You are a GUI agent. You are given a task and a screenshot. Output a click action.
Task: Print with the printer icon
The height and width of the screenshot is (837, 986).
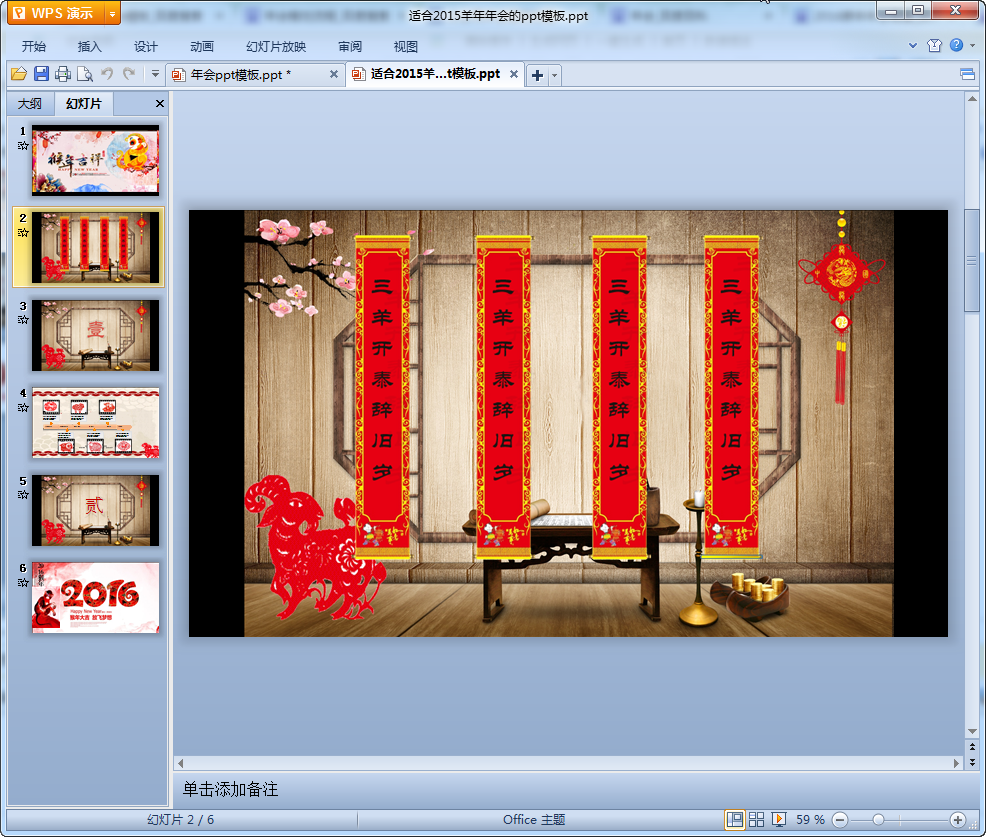pyautogui.click(x=63, y=74)
